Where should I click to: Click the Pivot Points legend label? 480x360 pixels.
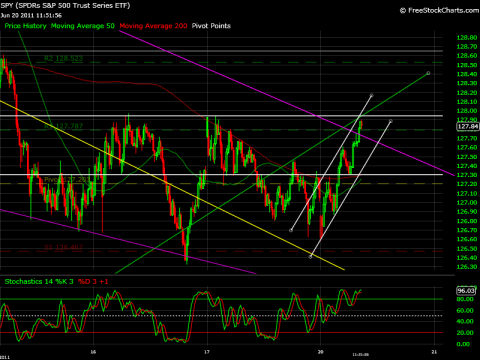pos(211,26)
